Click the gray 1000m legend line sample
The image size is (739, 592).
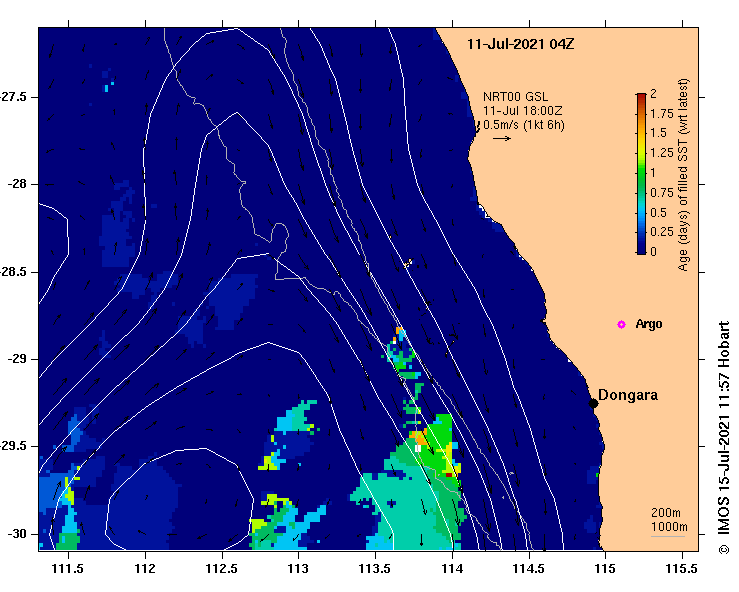pyautogui.click(x=668, y=536)
